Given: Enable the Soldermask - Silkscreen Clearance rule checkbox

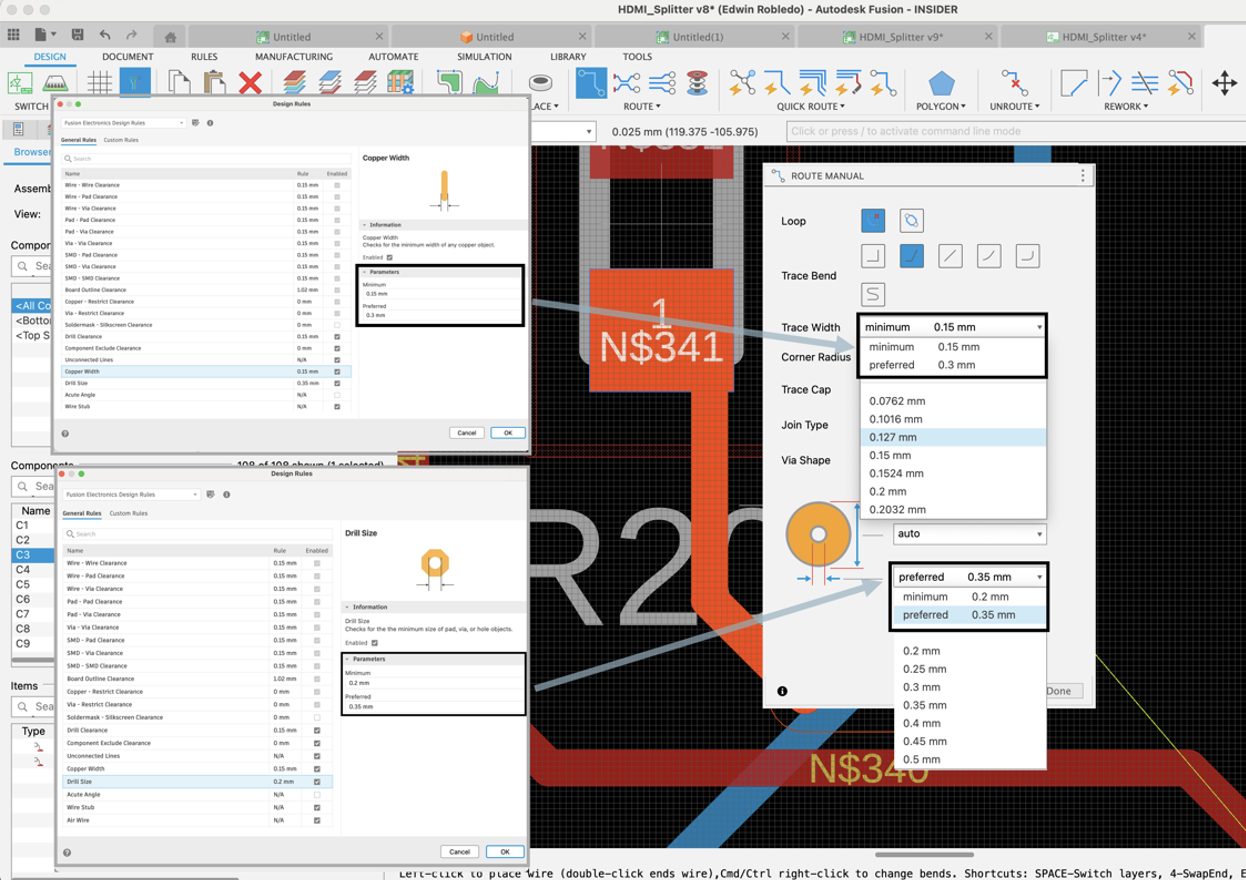Looking at the screenshot, I should click(x=338, y=325).
